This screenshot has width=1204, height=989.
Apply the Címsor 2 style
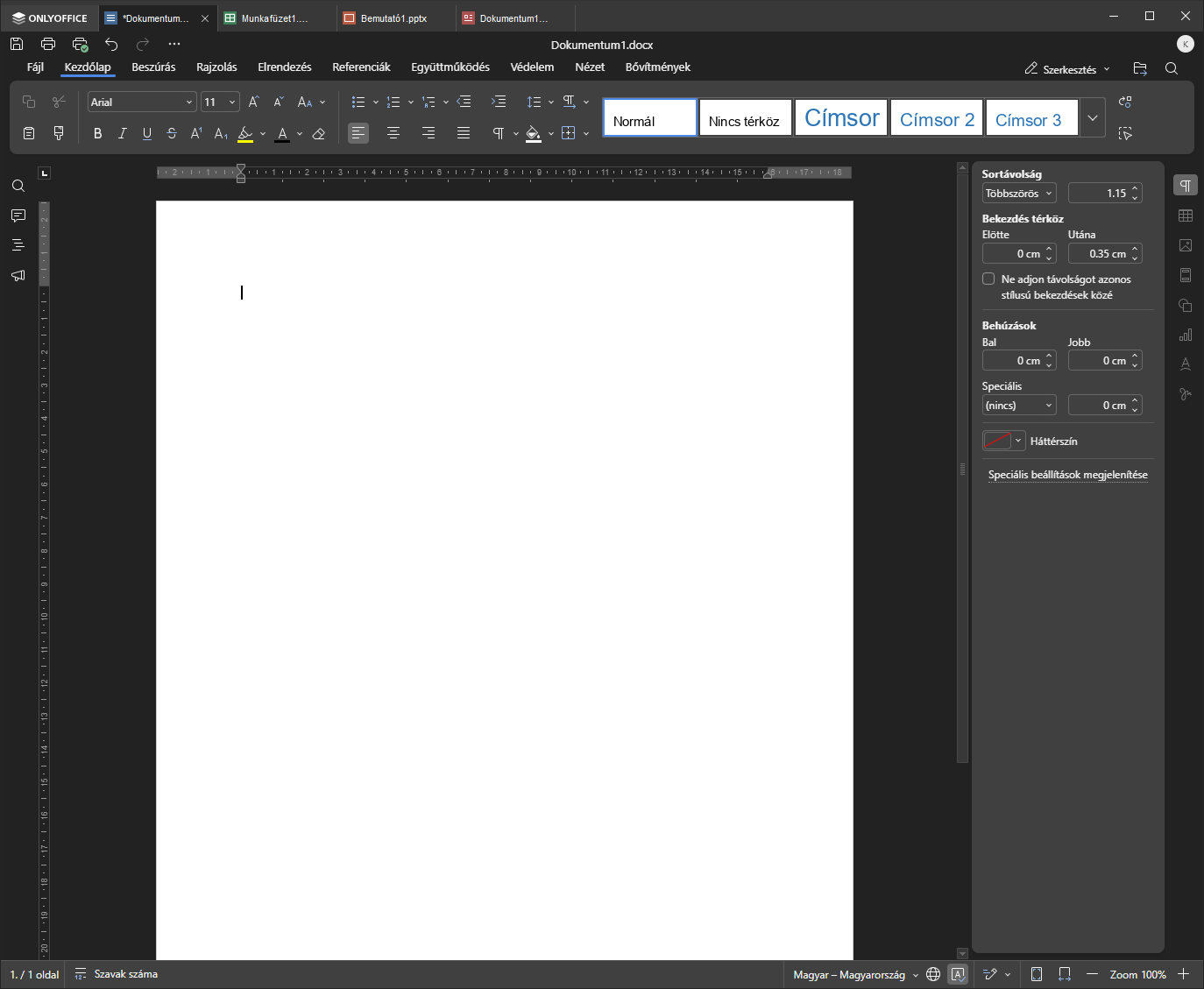937,117
